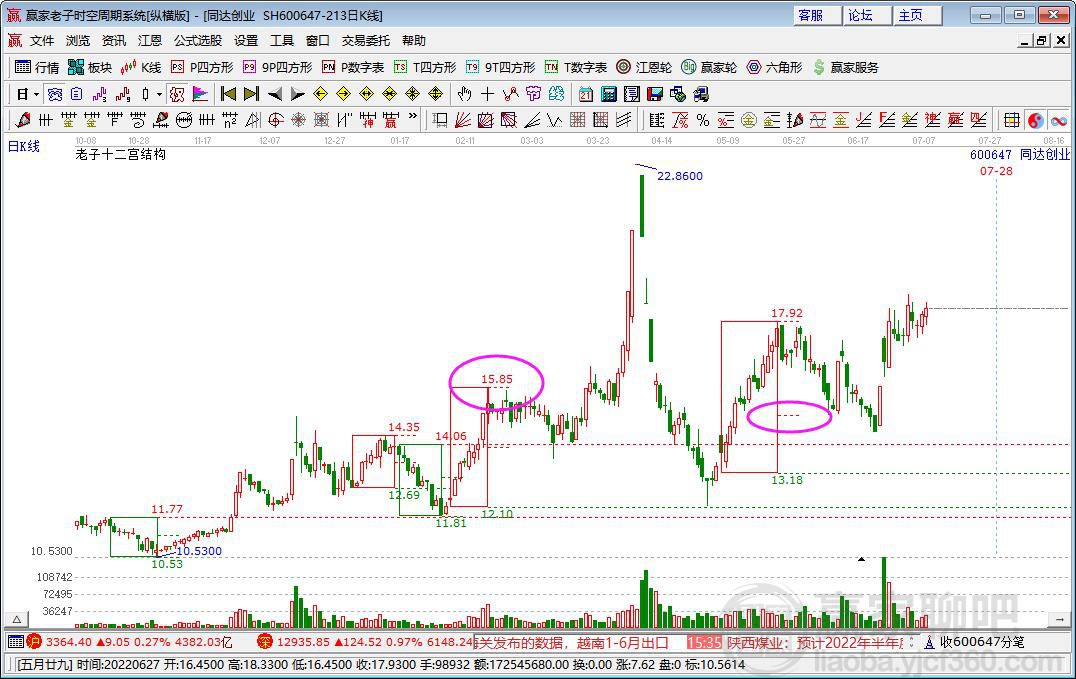Select the zigzag wave line tool
The width and height of the screenshot is (1076, 679).
[554, 120]
